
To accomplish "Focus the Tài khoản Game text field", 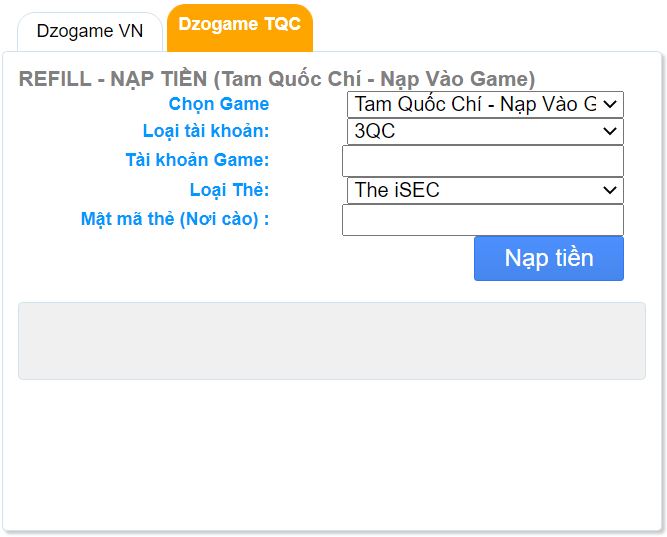I will click(x=483, y=161).
